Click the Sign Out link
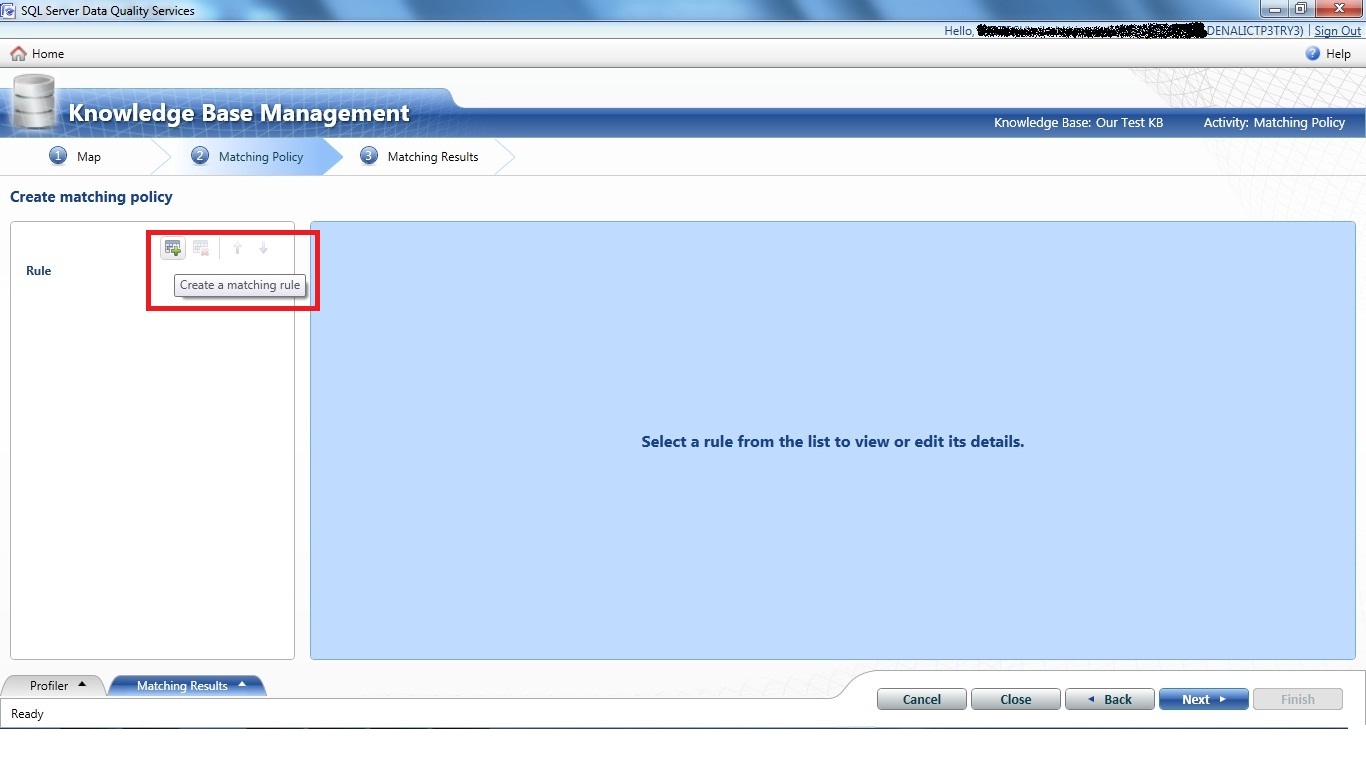 coord(1337,31)
